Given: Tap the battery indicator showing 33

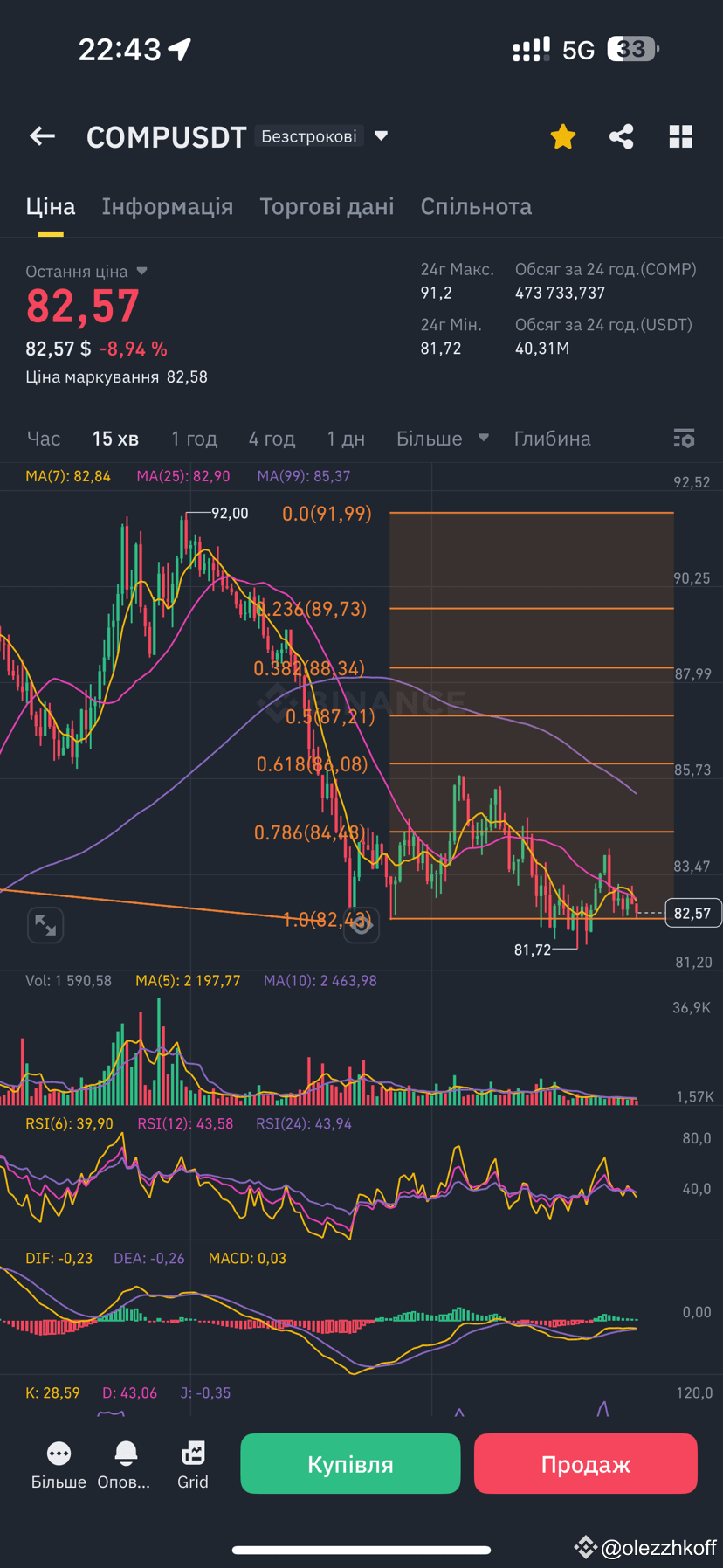Looking at the screenshot, I should pos(633,49).
